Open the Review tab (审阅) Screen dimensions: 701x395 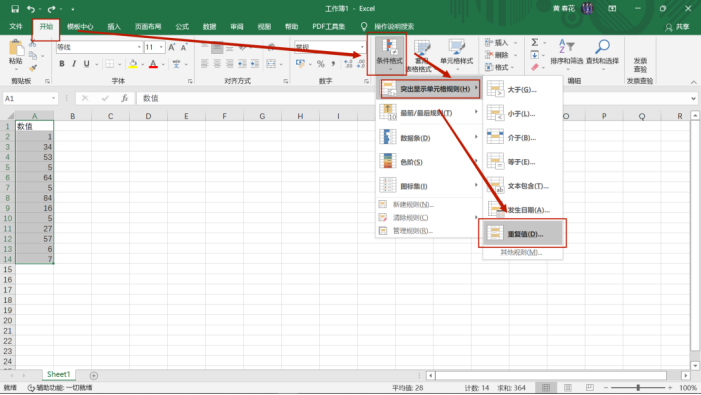click(237, 27)
